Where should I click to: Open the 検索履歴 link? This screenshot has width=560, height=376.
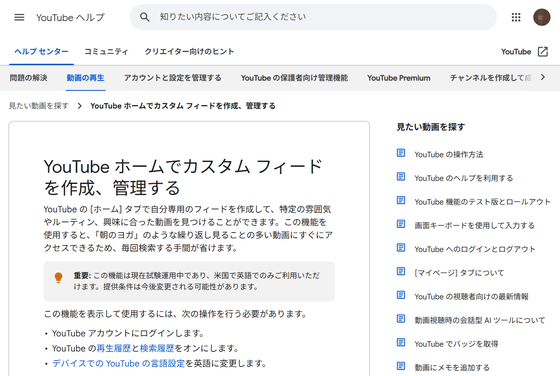(157, 348)
